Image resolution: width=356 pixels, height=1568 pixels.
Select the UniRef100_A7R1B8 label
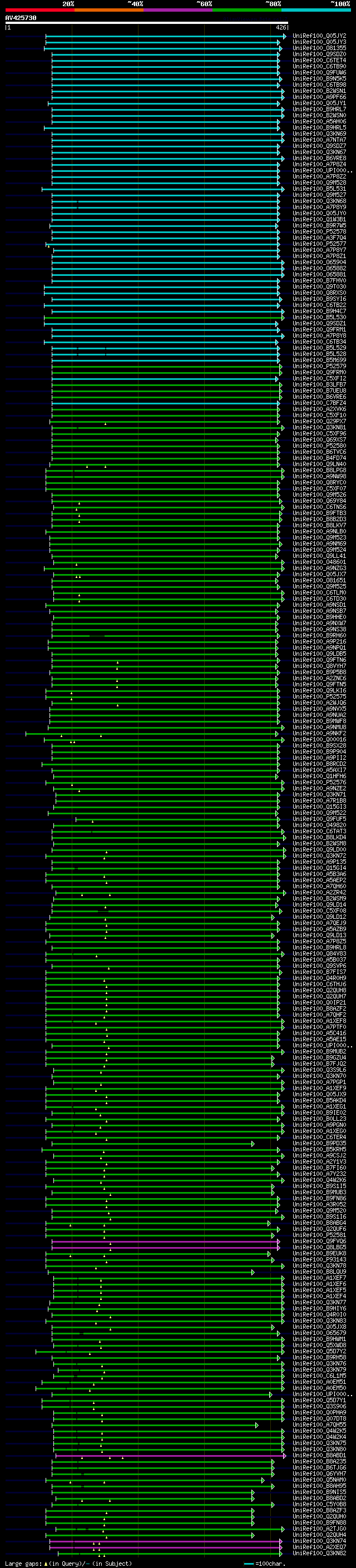pyautogui.click(x=319, y=801)
